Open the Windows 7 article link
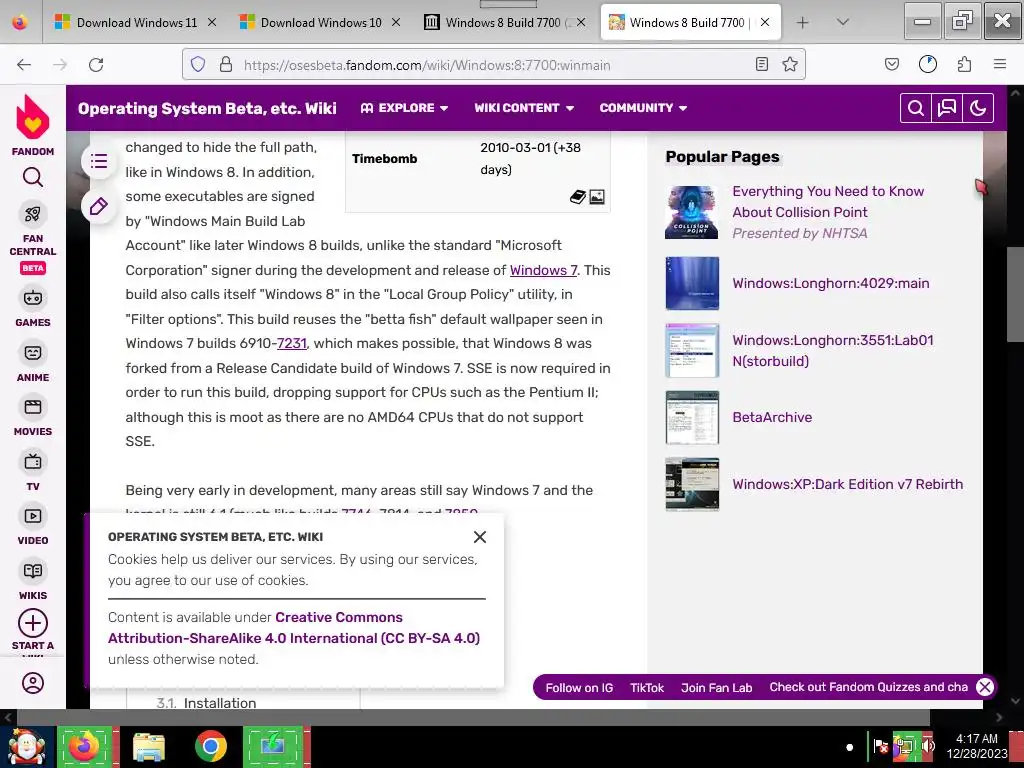1024x768 pixels. (x=543, y=270)
